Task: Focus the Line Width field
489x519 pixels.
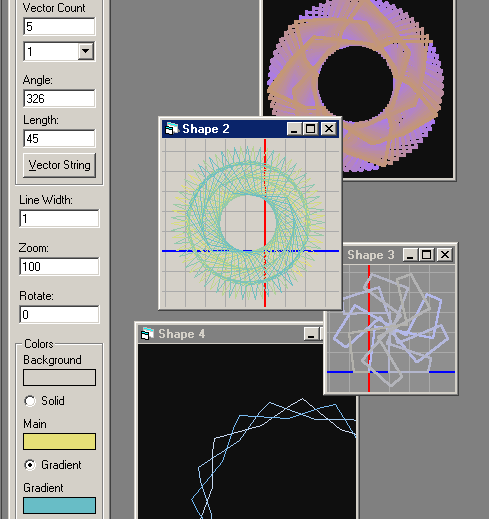Action: [x=59, y=218]
